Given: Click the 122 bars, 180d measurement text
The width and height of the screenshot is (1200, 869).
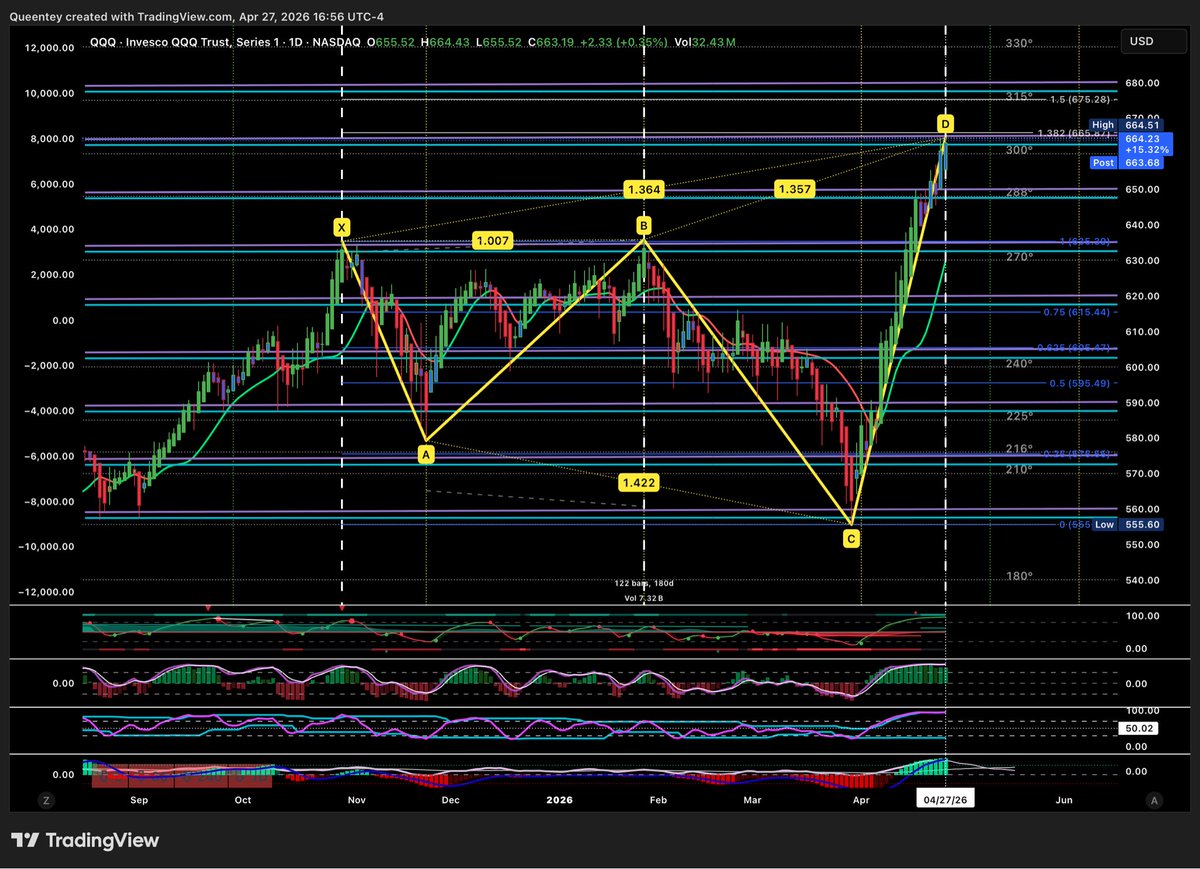Looking at the screenshot, I should [x=642, y=582].
